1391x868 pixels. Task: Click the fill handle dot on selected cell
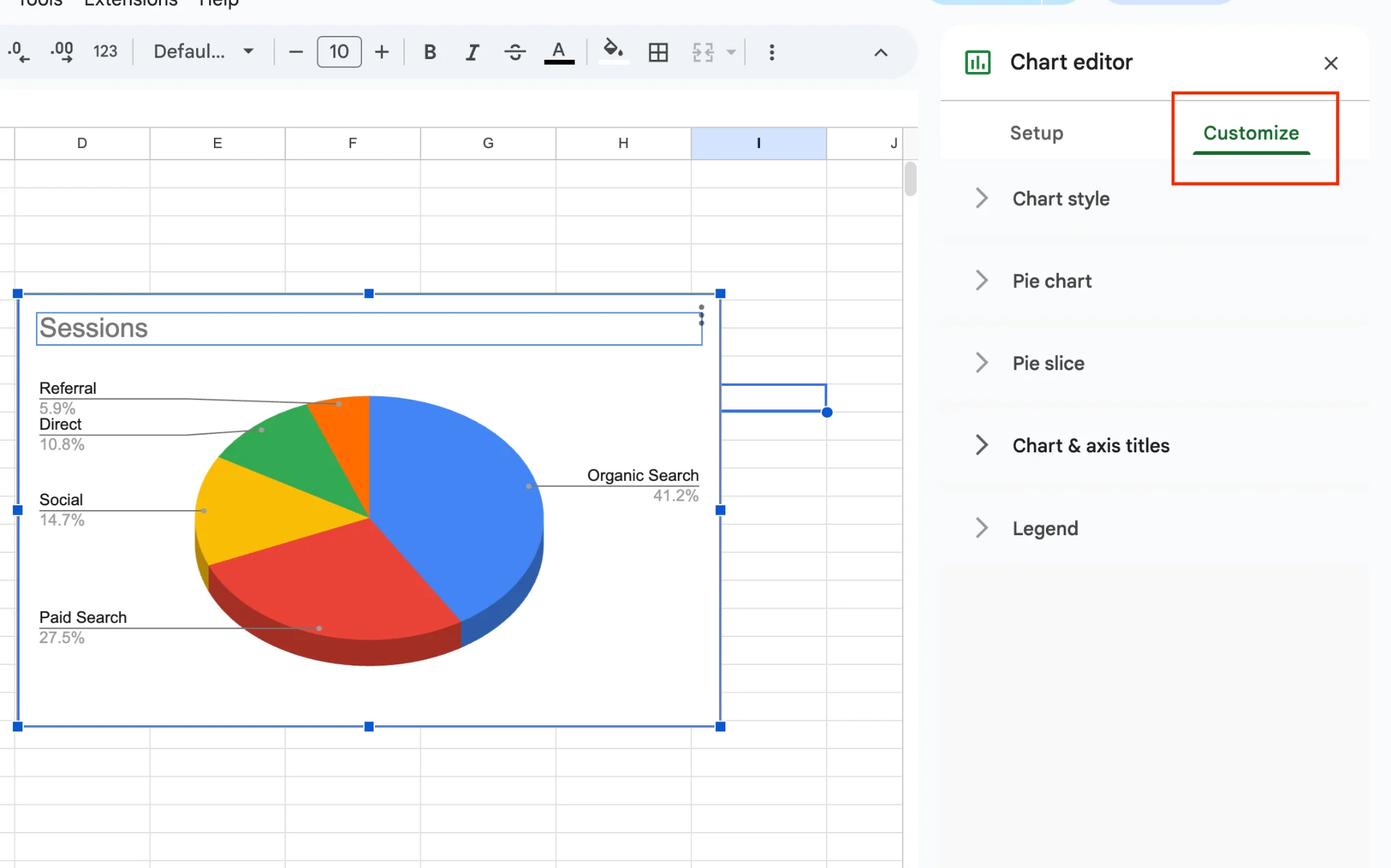[827, 412]
